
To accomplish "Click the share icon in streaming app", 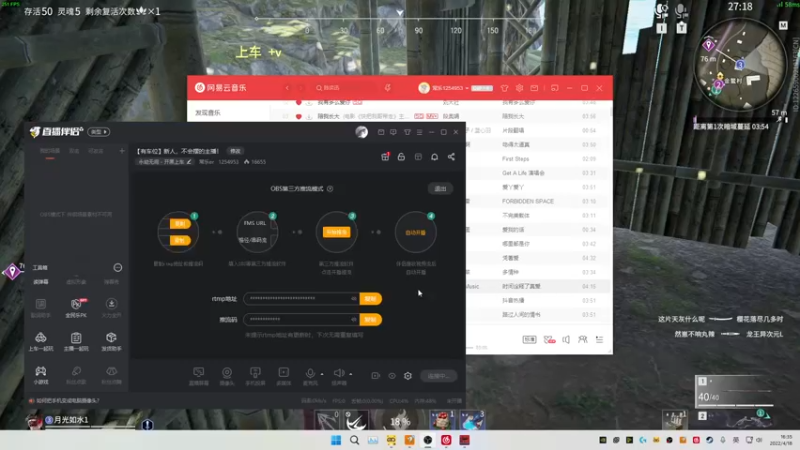I will (x=451, y=157).
